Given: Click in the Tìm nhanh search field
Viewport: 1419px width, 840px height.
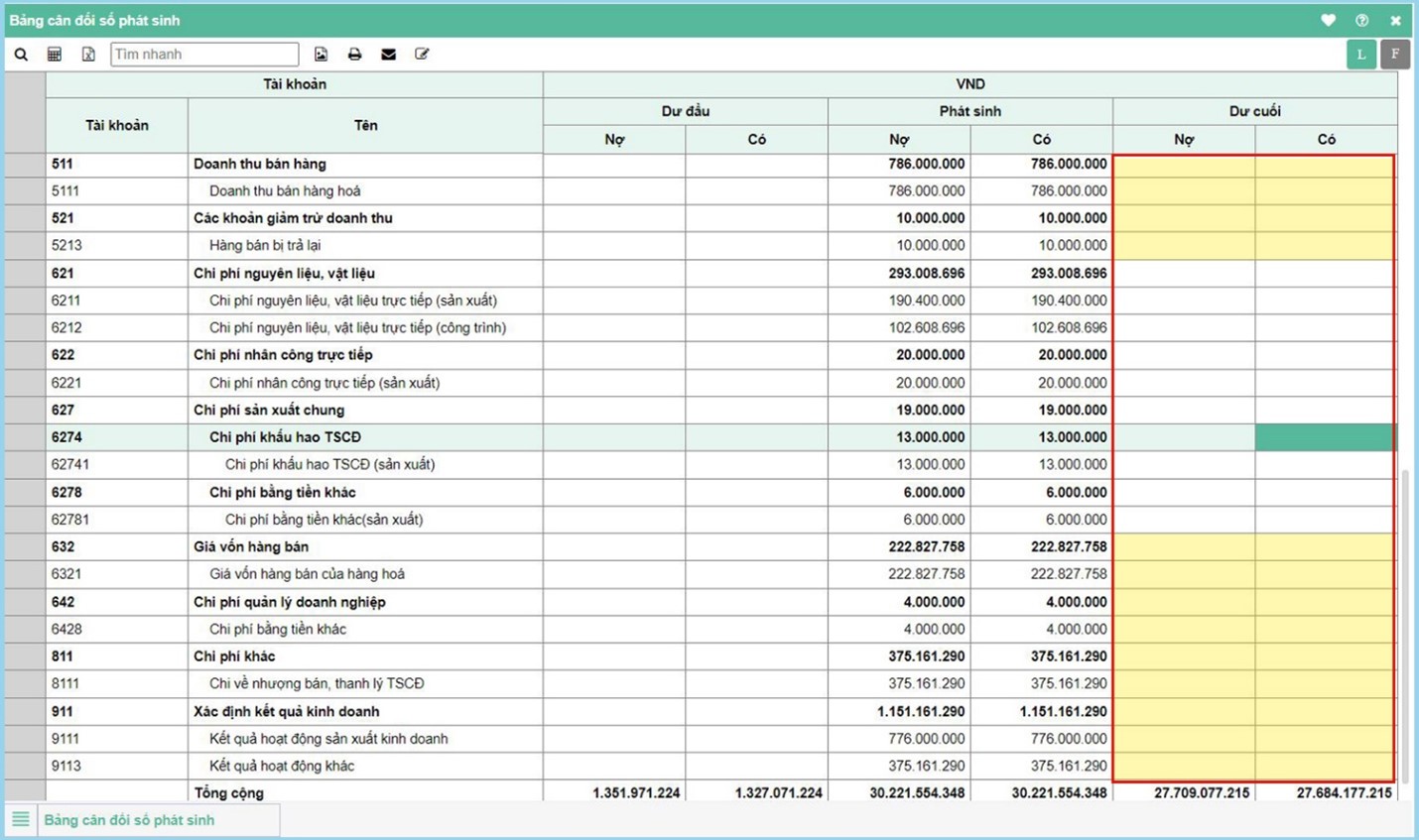Looking at the screenshot, I should pos(204,55).
